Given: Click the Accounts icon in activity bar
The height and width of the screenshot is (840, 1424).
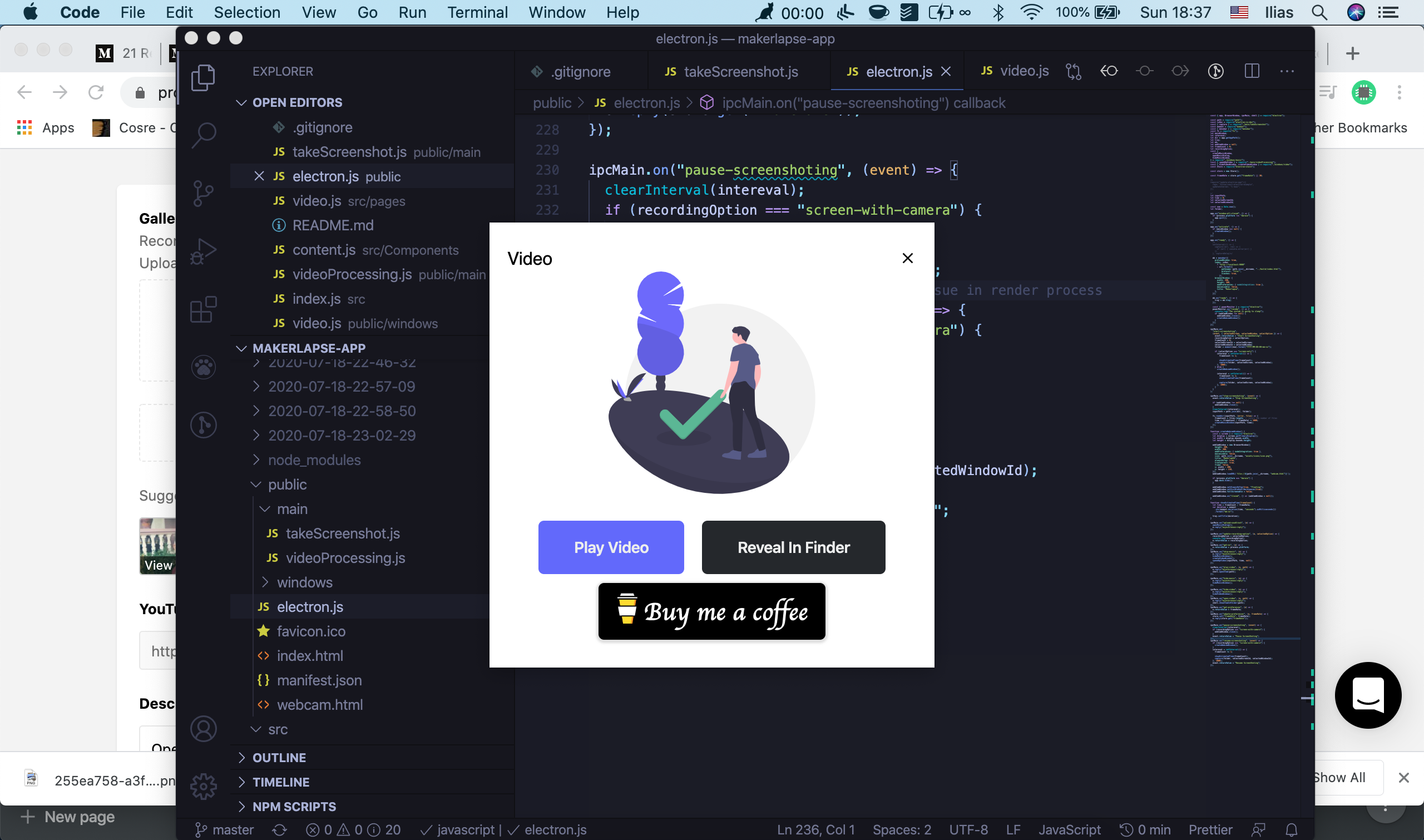Looking at the screenshot, I should [203, 729].
